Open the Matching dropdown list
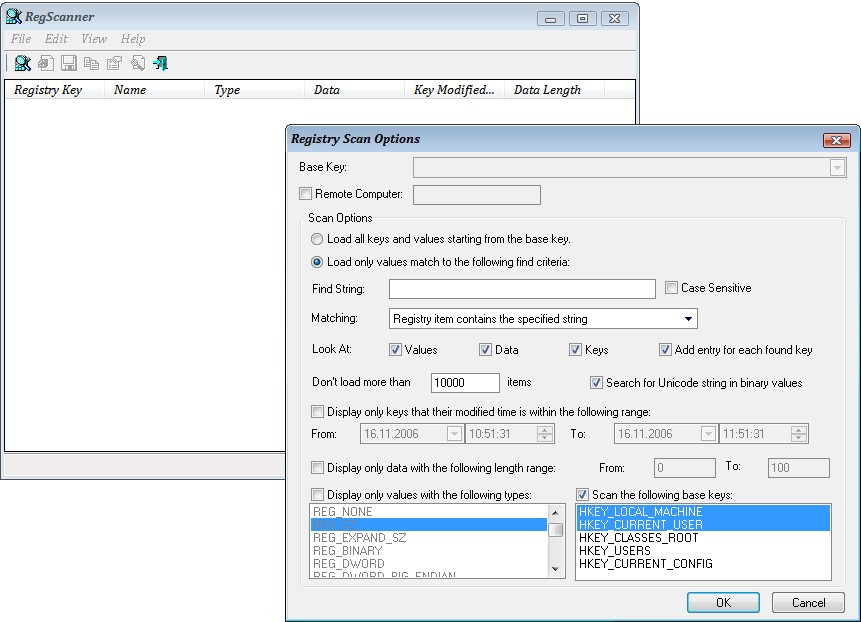The image size is (861, 622). coord(688,319)
